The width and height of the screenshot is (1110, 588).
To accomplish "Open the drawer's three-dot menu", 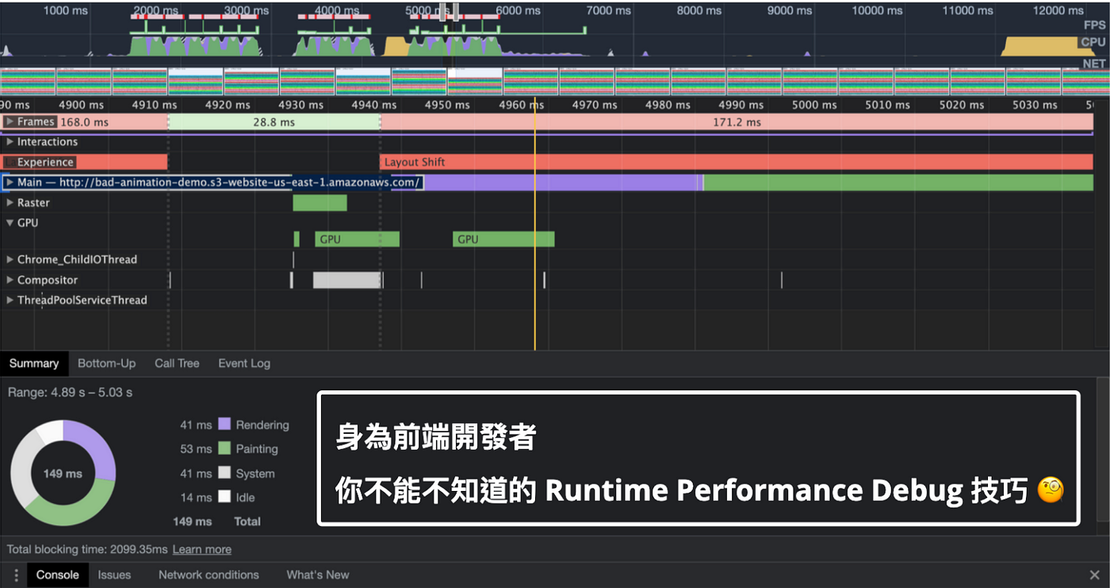I will tap(16, 575).
